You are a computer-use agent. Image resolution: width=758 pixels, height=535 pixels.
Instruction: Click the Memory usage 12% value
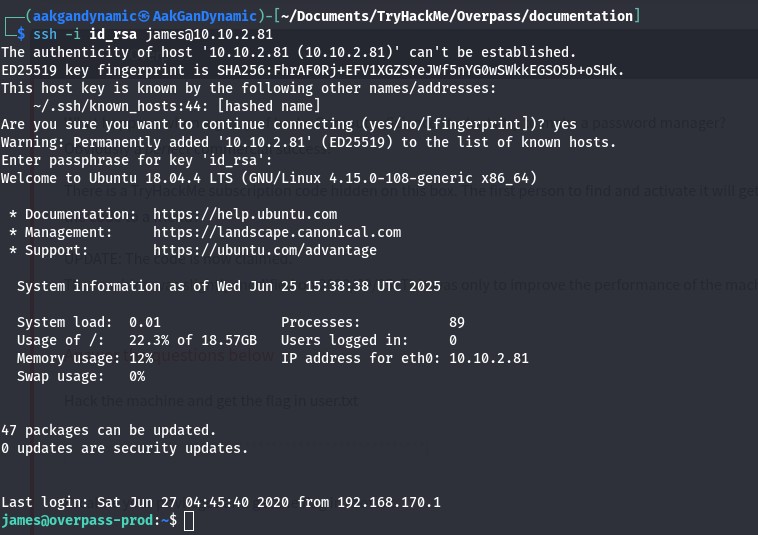click(x=141, y=358)
